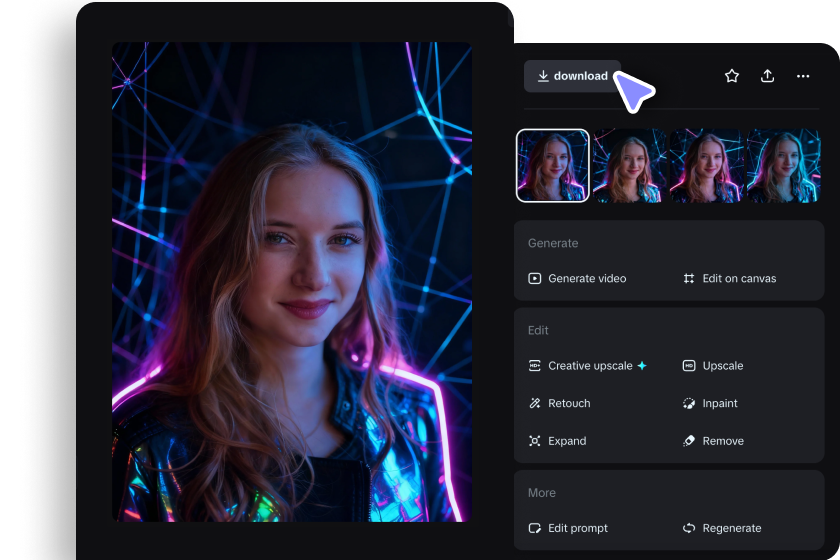
Task: Click the Generate section heading
Action: pyautogui.click(x=553, y=243)
